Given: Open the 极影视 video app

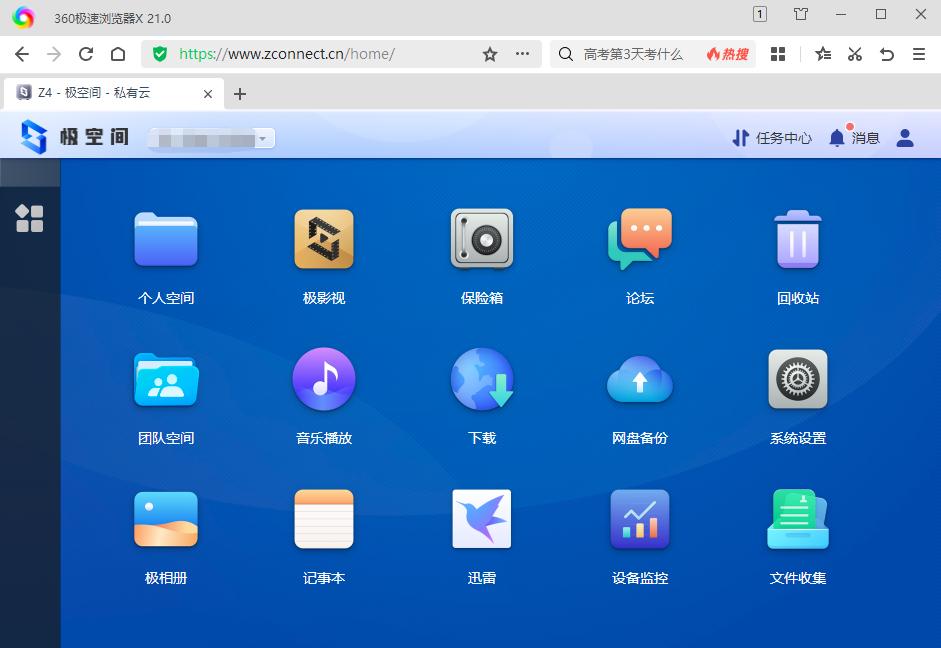Looking at the screenshot, I should [x=323, y=239].
